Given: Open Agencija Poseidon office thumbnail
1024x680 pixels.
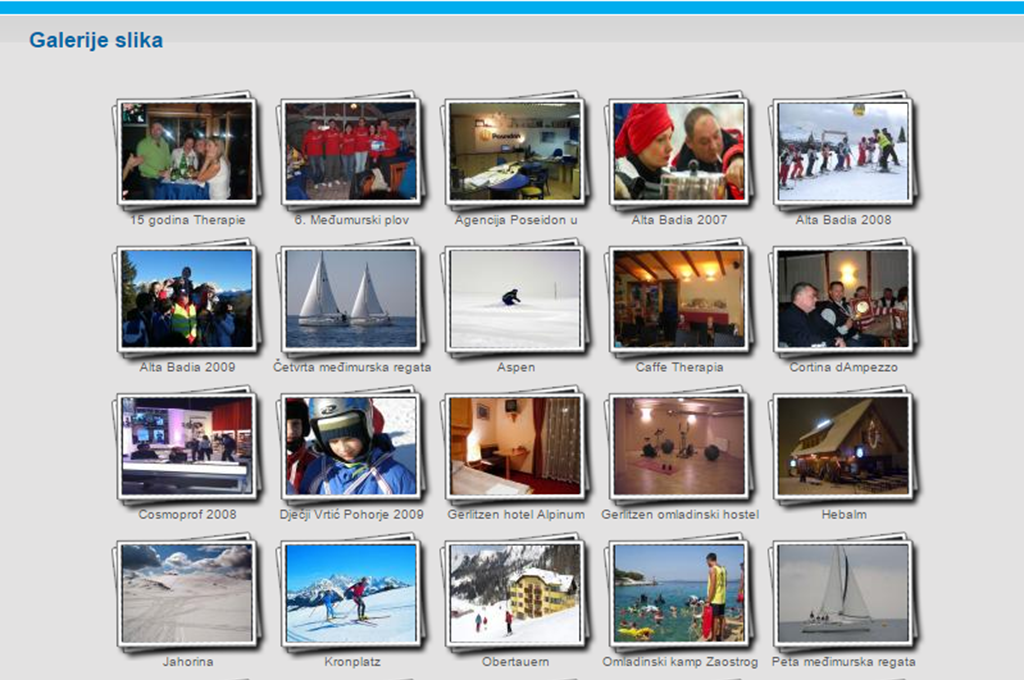Looking at the screenshot, I should click(515, 151).
